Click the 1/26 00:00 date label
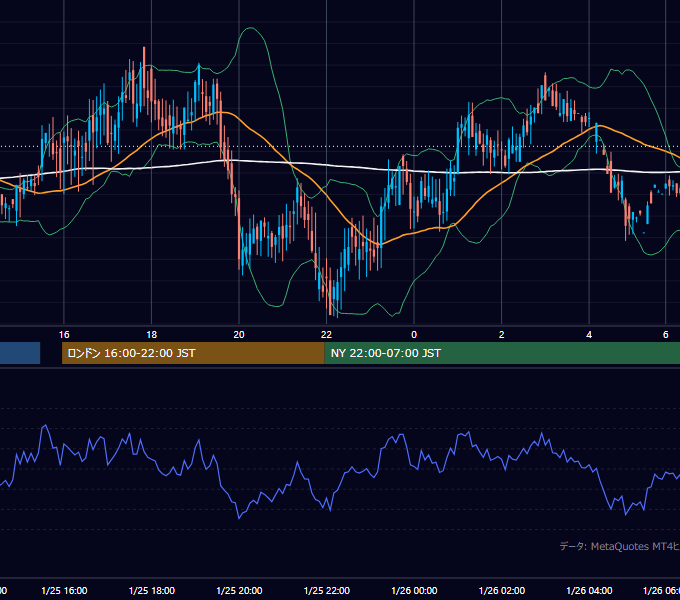 pyautogui.click(x=414, y=590)
